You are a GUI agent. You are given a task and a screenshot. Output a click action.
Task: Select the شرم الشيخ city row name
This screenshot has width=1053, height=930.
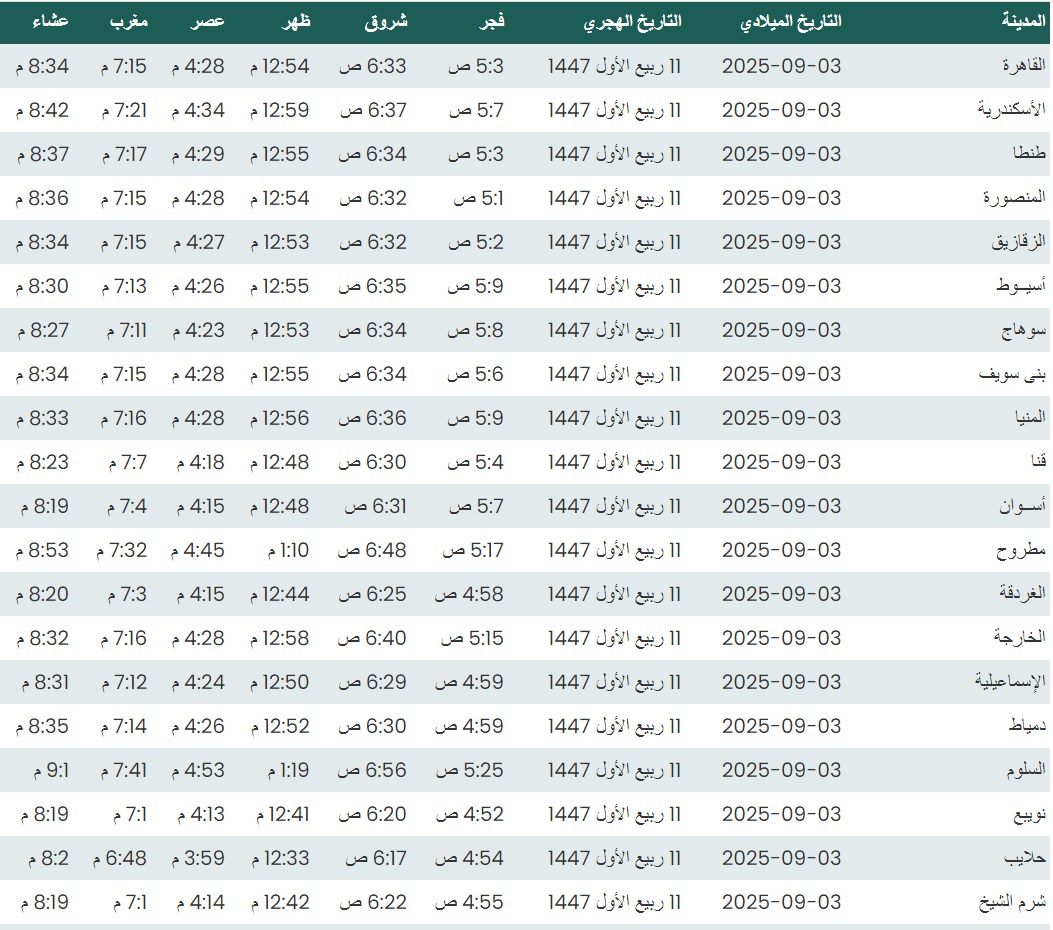[x=1012, y=902]
